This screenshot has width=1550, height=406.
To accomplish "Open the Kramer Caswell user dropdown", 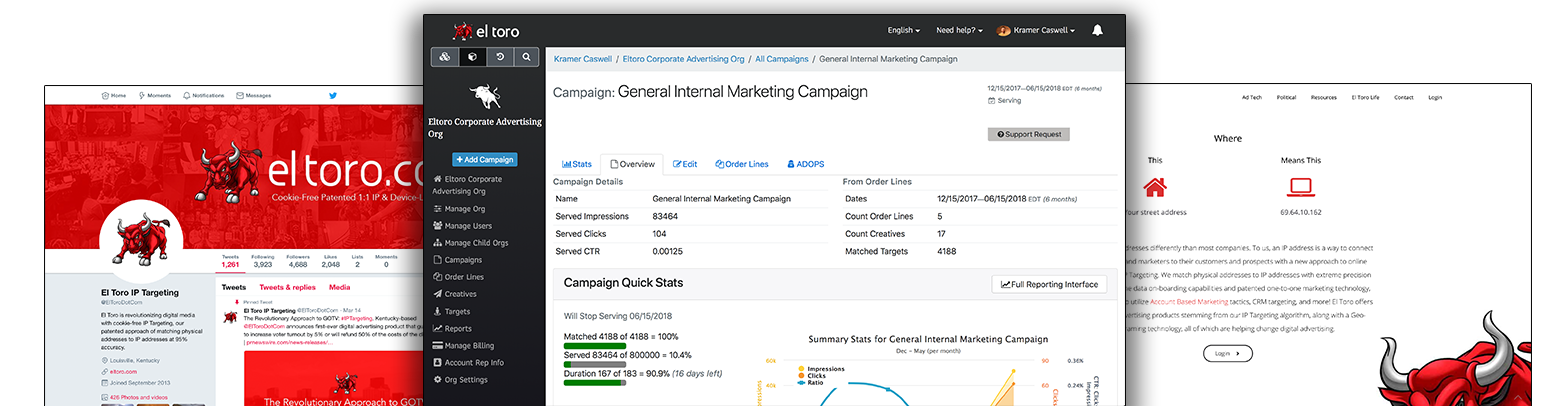I will tap(1035, 31).
